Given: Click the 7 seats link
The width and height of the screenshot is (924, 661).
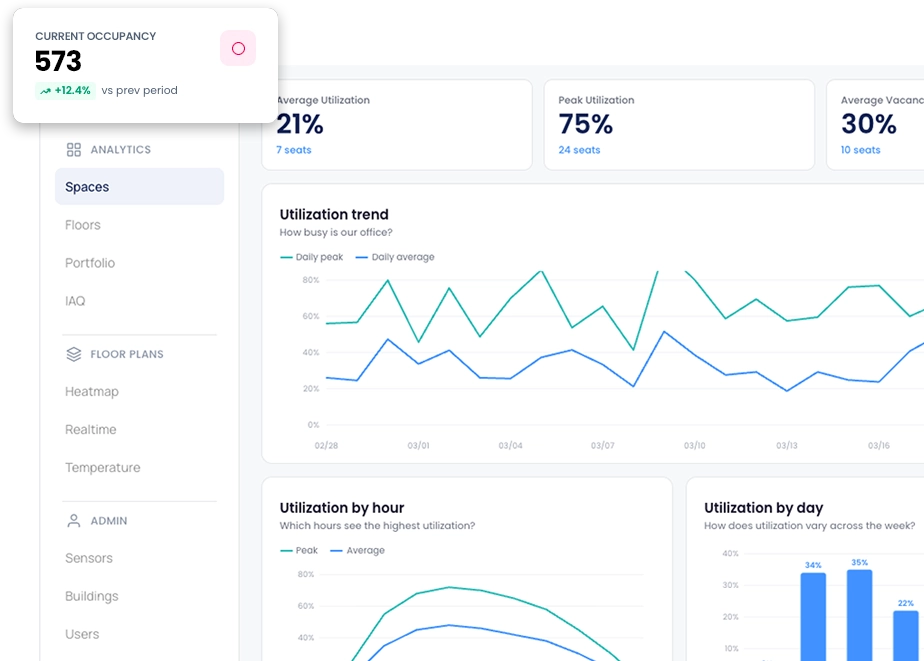Looking at the screenshot, I should pos(294,150).
